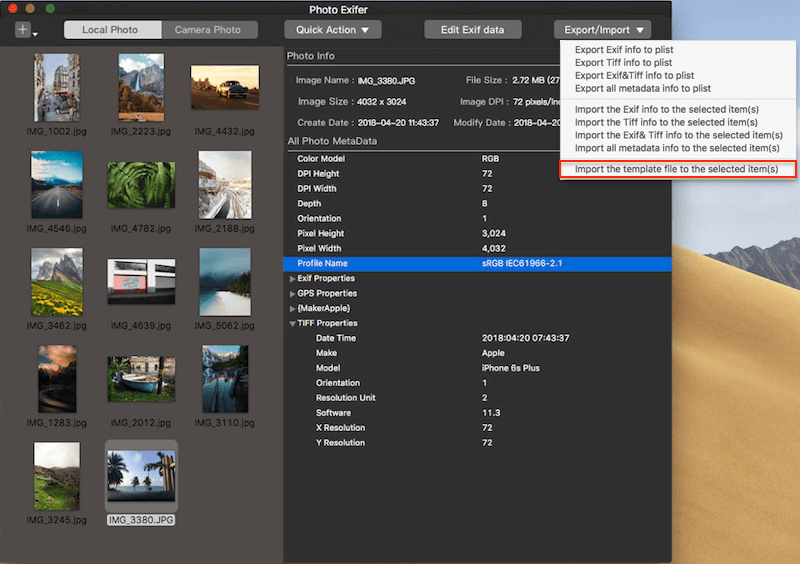Switch to the Local Photo tab
800x564 pixels.
[112, 30]
